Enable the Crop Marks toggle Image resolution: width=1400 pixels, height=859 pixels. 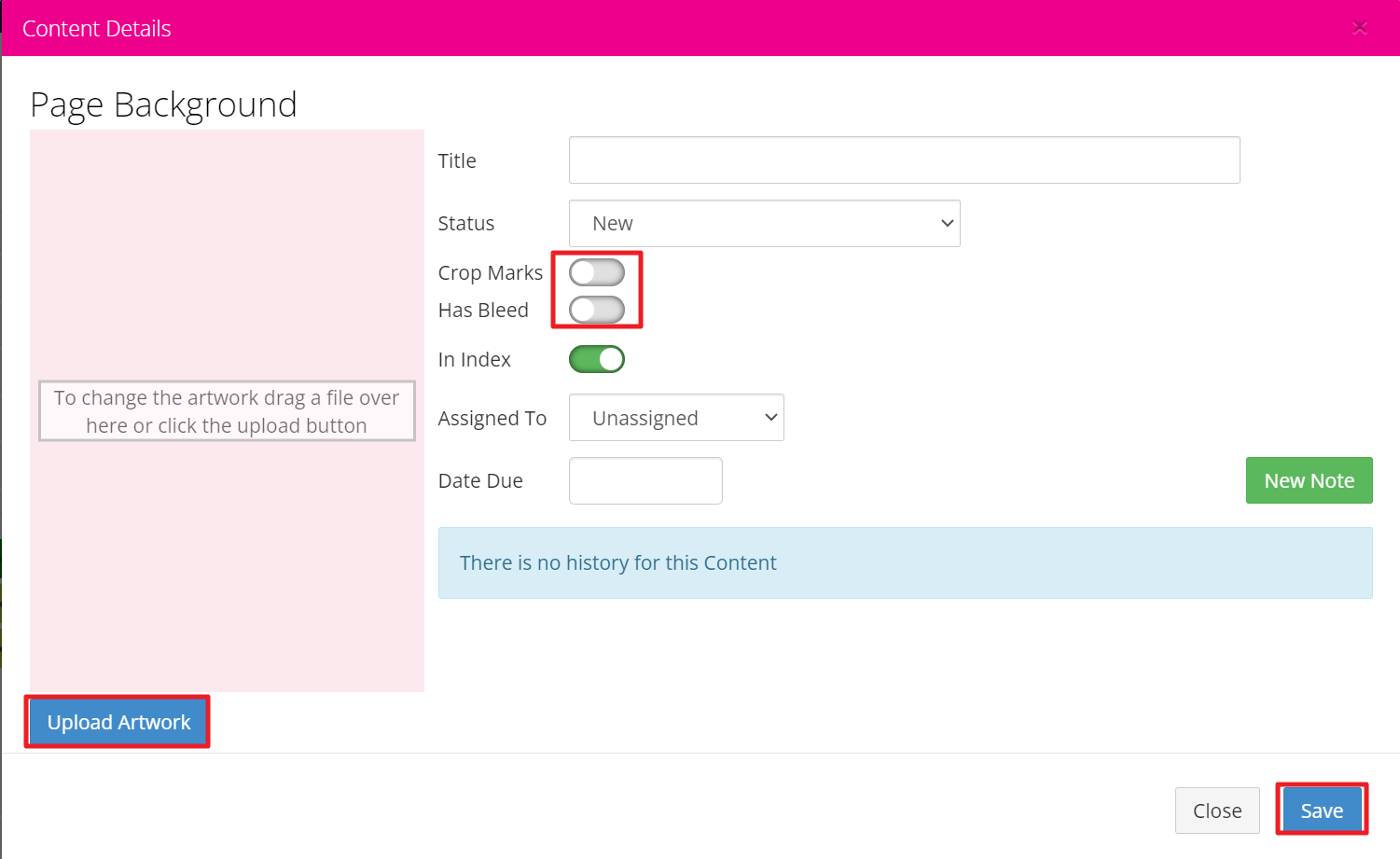click(x=597, y=273)
